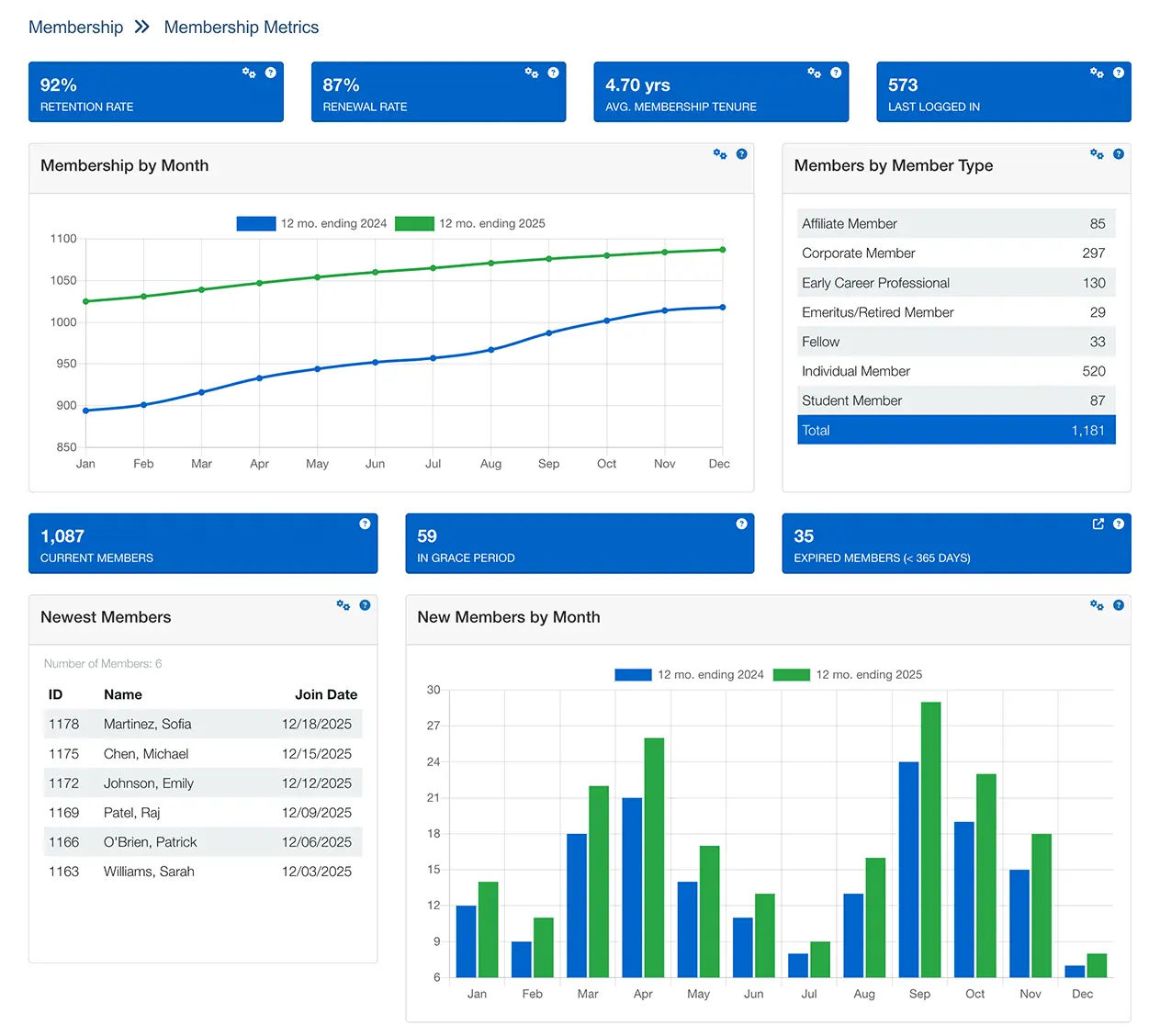
Task: Sort by the Join Date column header
Action: click(x=326, y=694)
